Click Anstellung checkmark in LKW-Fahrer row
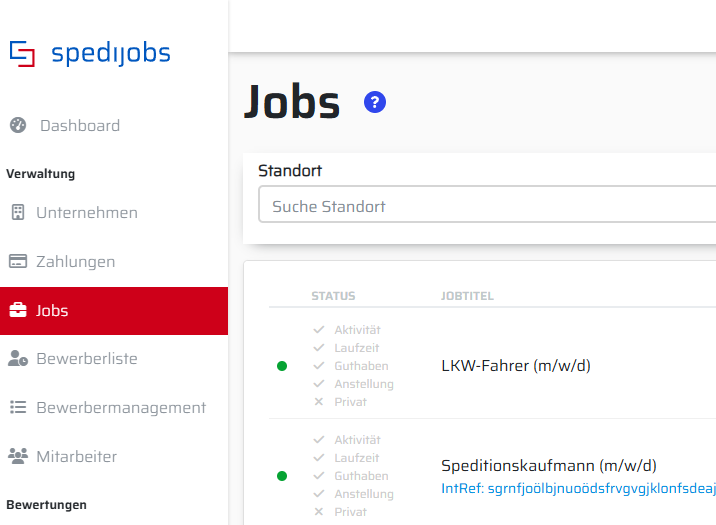The width and height of the screenshot is (716, 525). (319, 383)
